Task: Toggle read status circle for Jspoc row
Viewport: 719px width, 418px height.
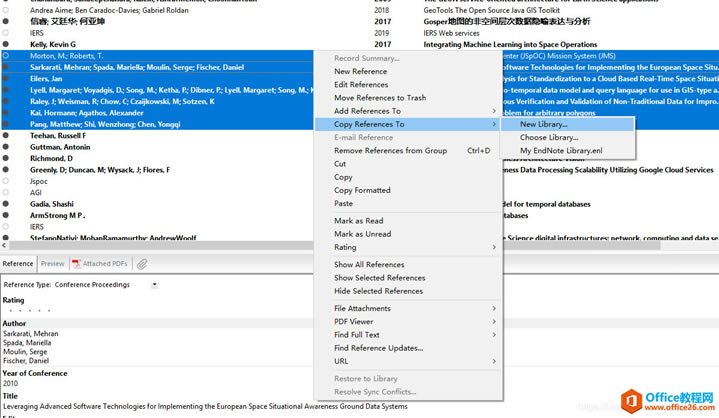Action: [x=6, y=181]
